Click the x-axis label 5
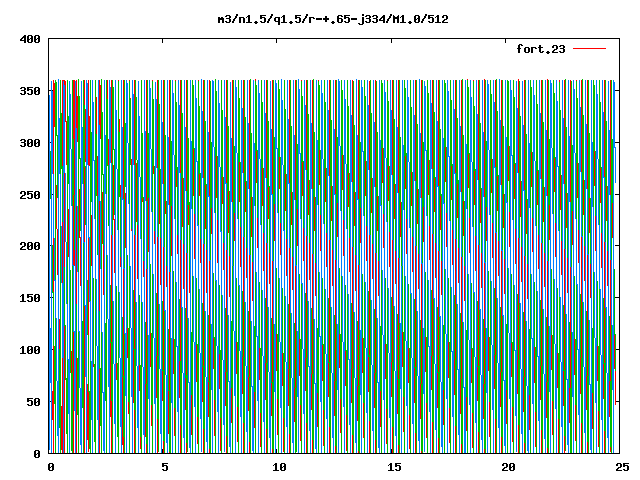 click(x=164, y=467)
